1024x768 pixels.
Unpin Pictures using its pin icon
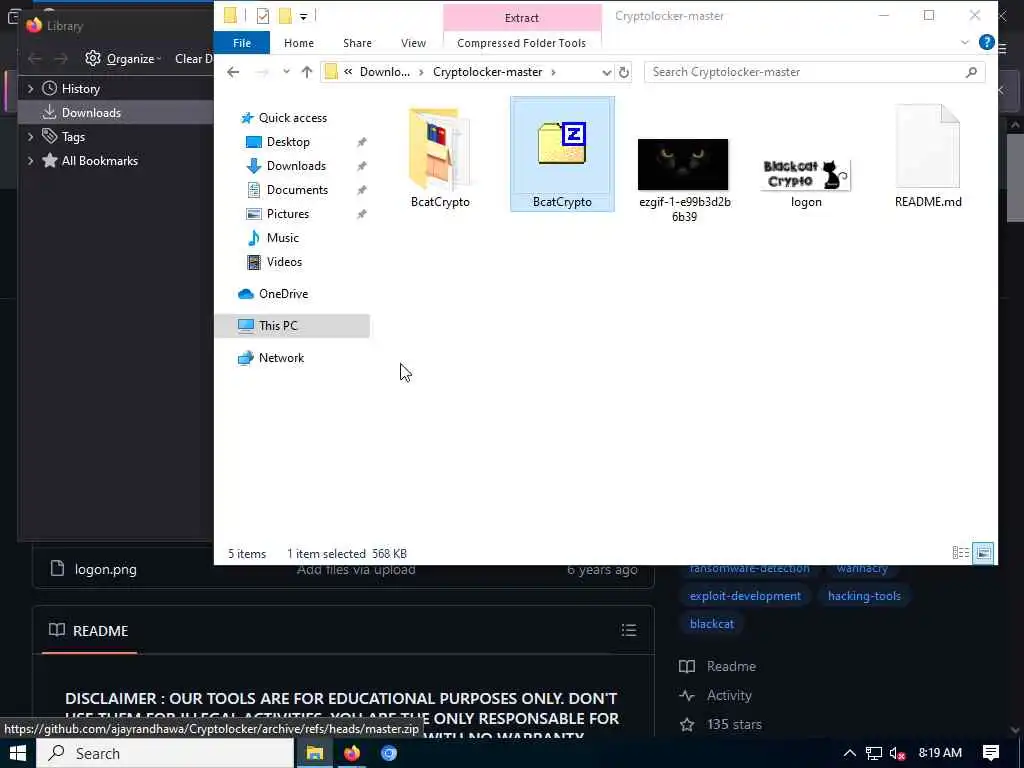point(361,214)
